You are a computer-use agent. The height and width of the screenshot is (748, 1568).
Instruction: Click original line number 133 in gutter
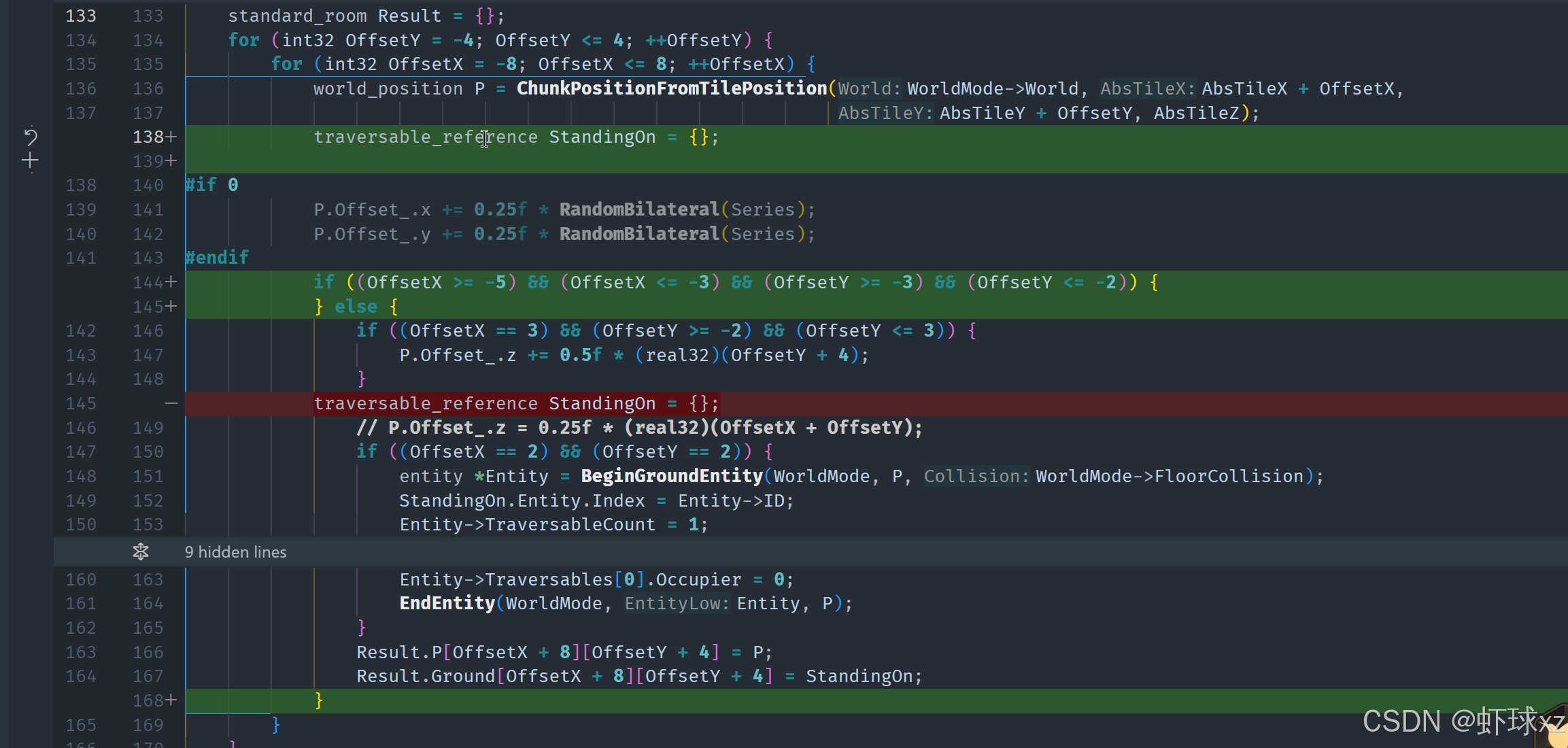click(x=80, y=16)
